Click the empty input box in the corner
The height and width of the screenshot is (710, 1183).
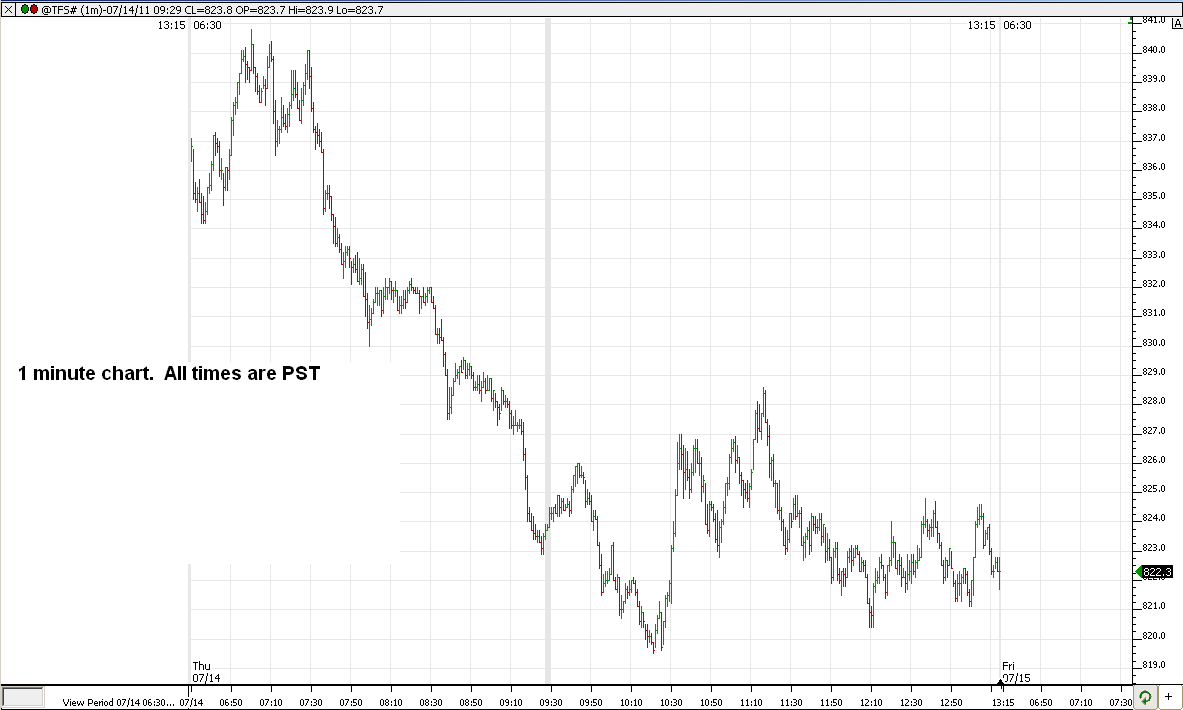[x=23, y=697]
